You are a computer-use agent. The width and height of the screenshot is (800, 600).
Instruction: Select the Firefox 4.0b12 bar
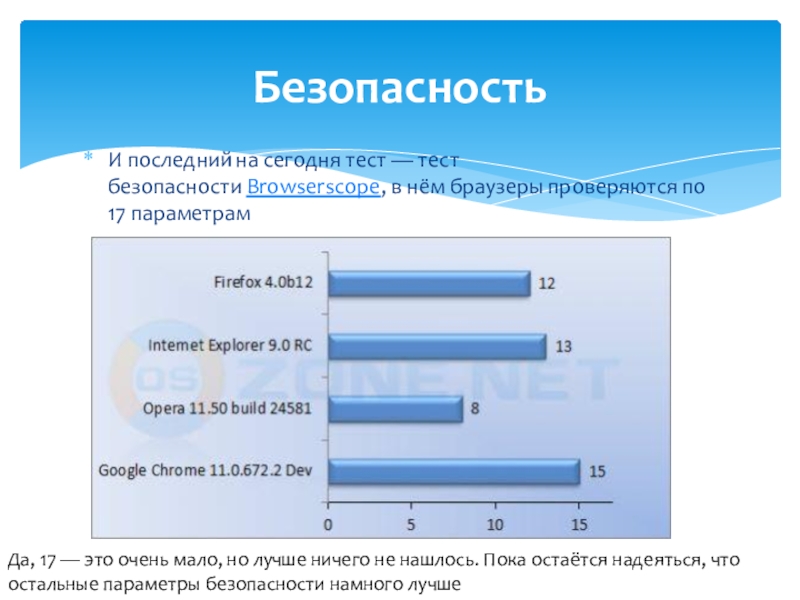[x=430, y=284]
